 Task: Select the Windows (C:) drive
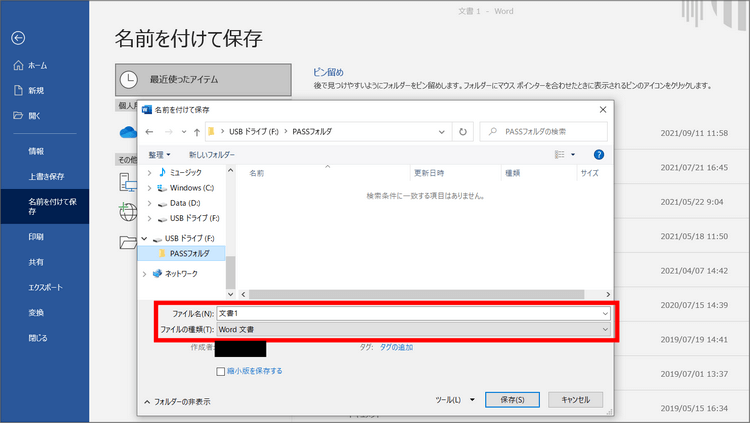click(191, 187)
